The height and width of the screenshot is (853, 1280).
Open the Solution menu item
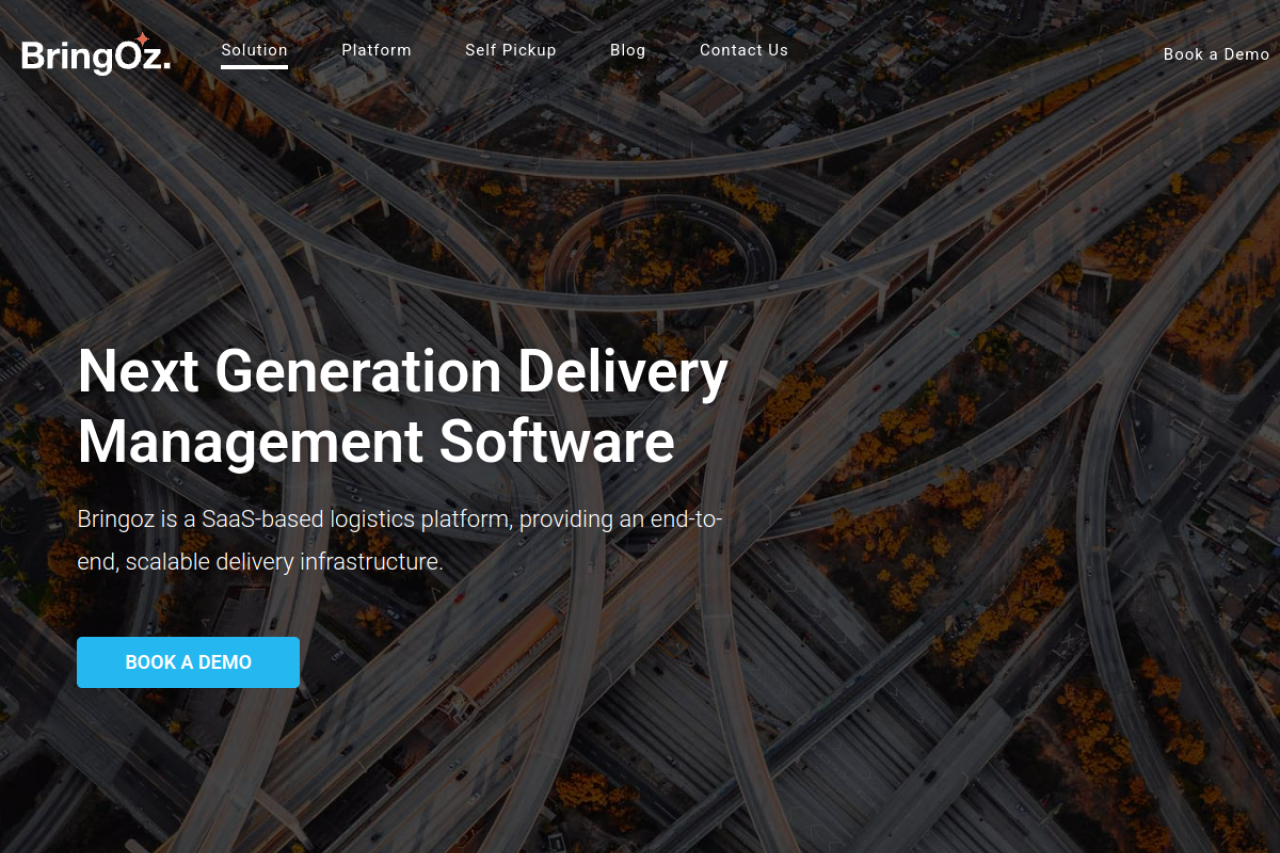[x=254, y=50]
